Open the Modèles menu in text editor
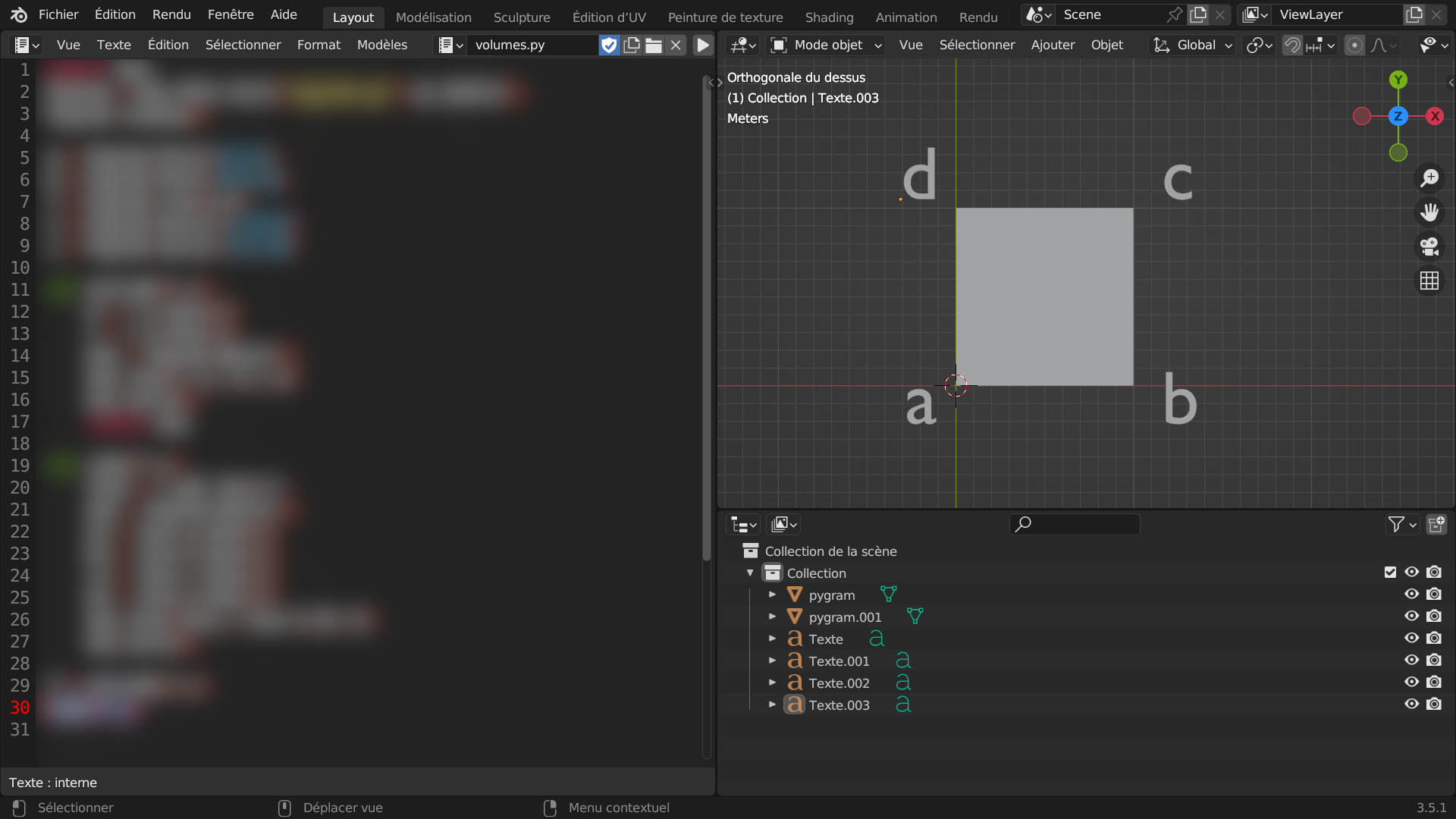Screen dimensions: 1456x819 coord(382,45)
